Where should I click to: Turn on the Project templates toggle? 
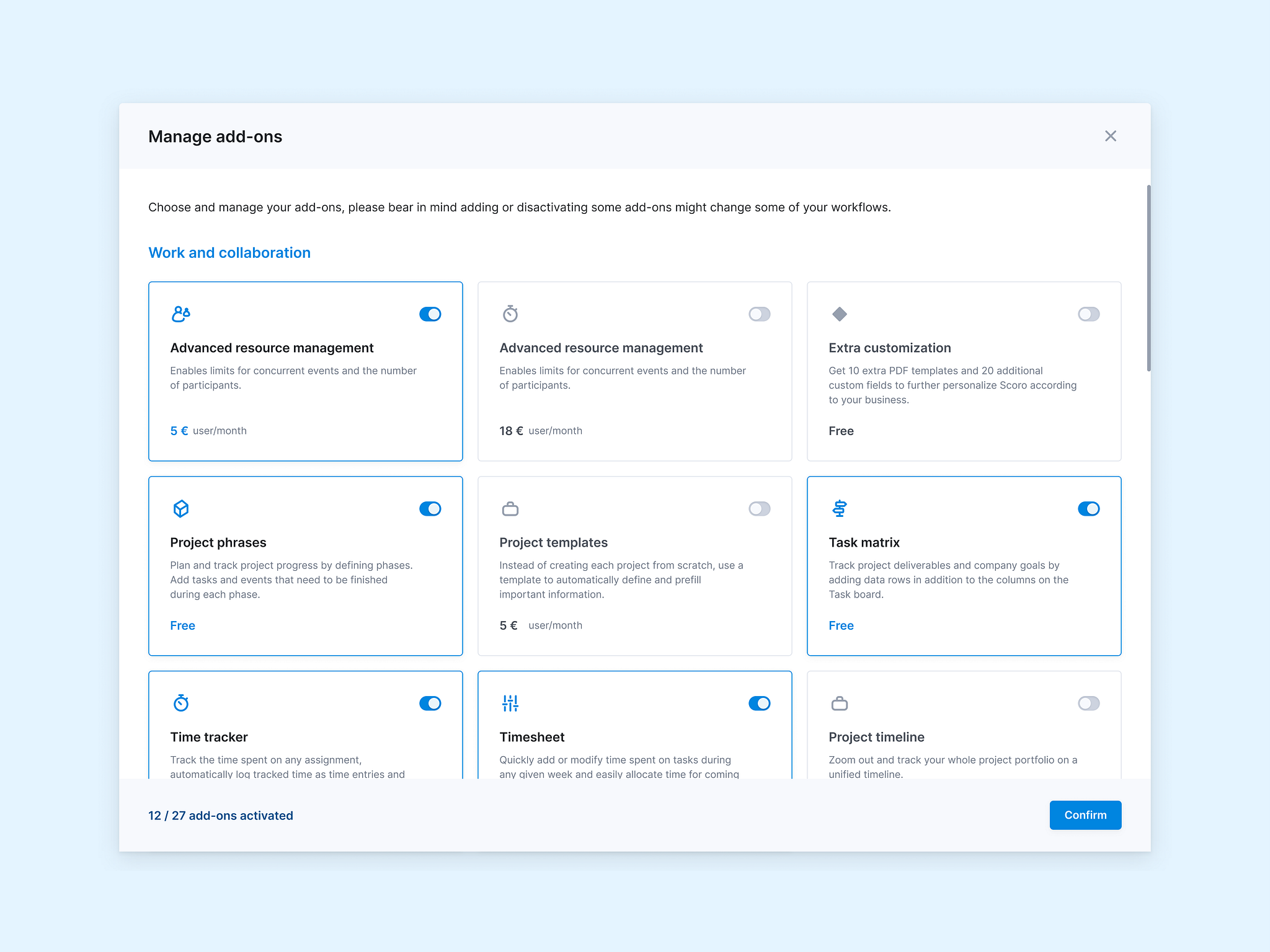point(760,509)
